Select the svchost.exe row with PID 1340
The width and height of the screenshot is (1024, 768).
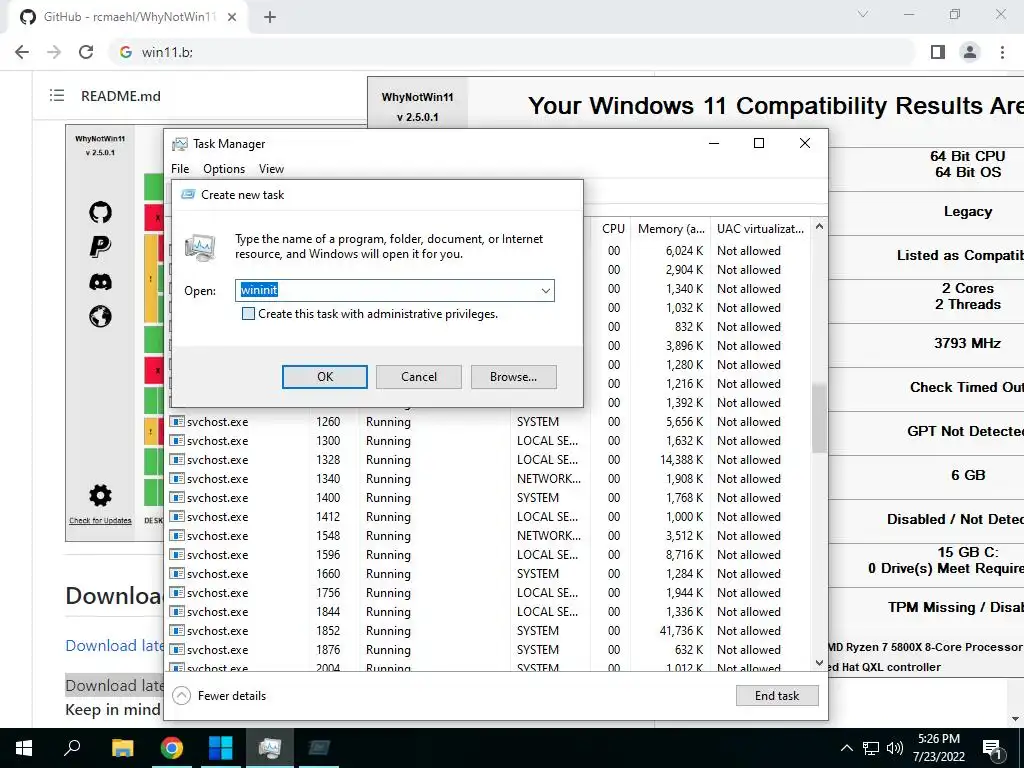(490, 479)
